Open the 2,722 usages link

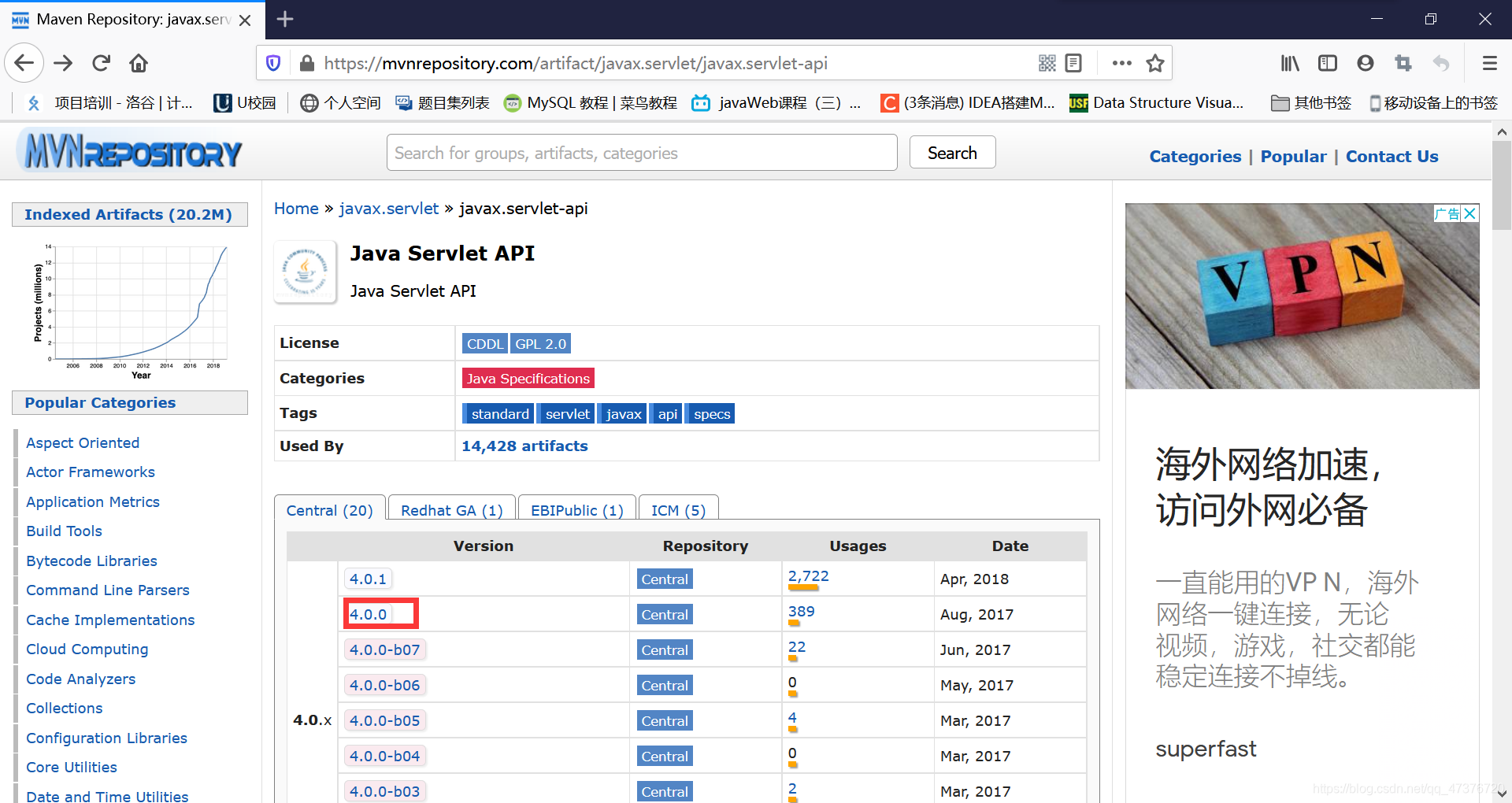pos(808,576)
